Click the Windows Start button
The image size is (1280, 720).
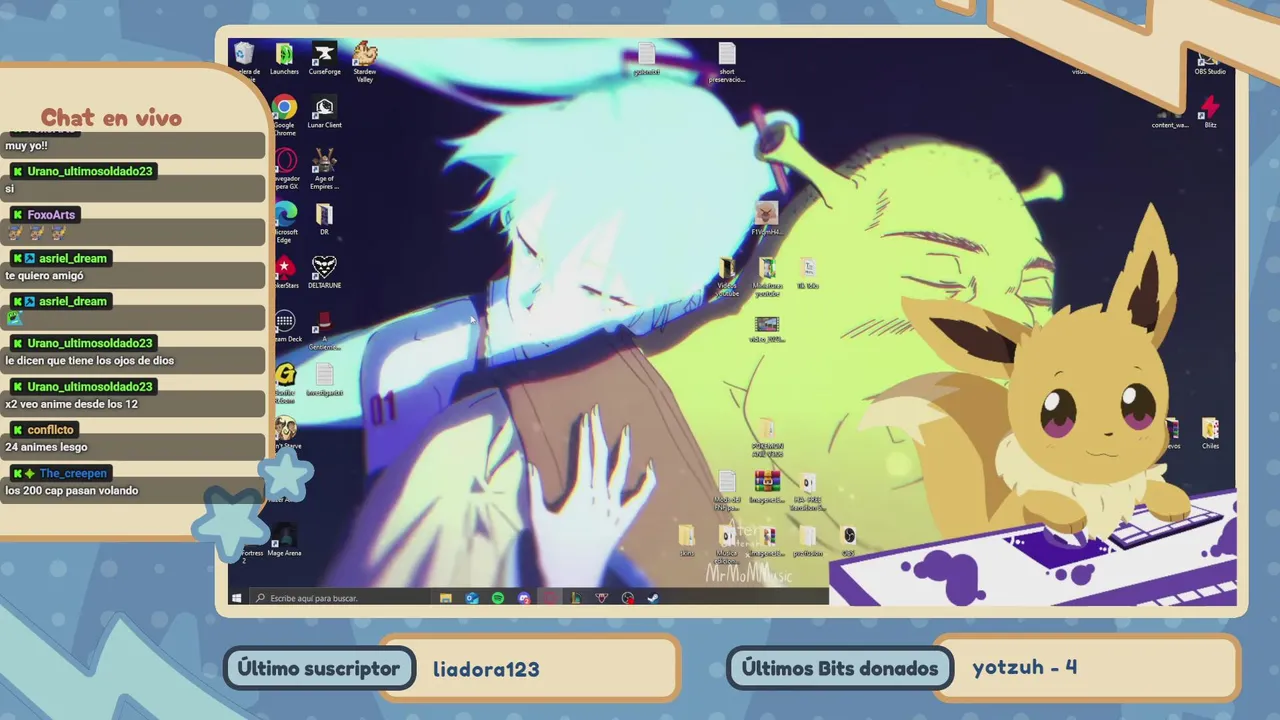tap(237, 598)
